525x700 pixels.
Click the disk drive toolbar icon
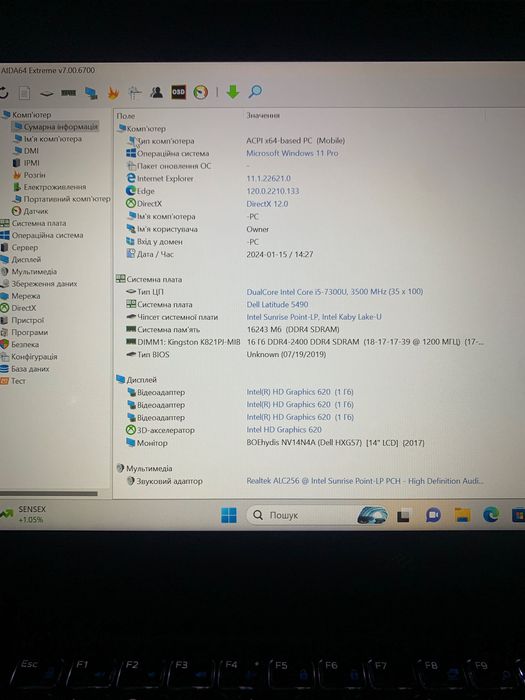click(x=46, y=93)
